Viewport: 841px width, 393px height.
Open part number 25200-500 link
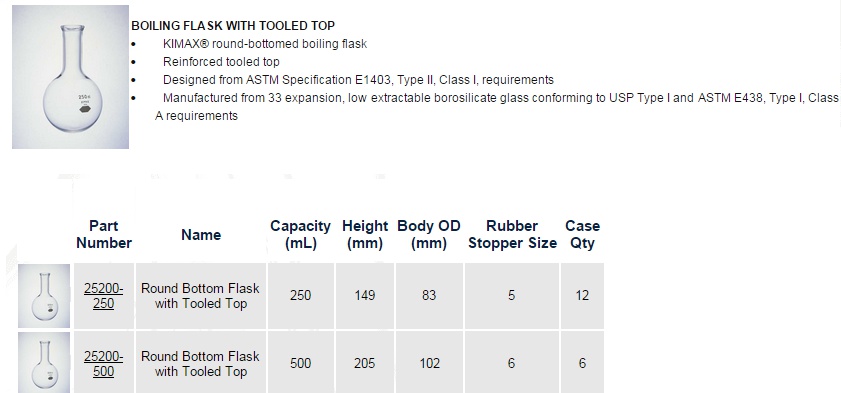104,364
